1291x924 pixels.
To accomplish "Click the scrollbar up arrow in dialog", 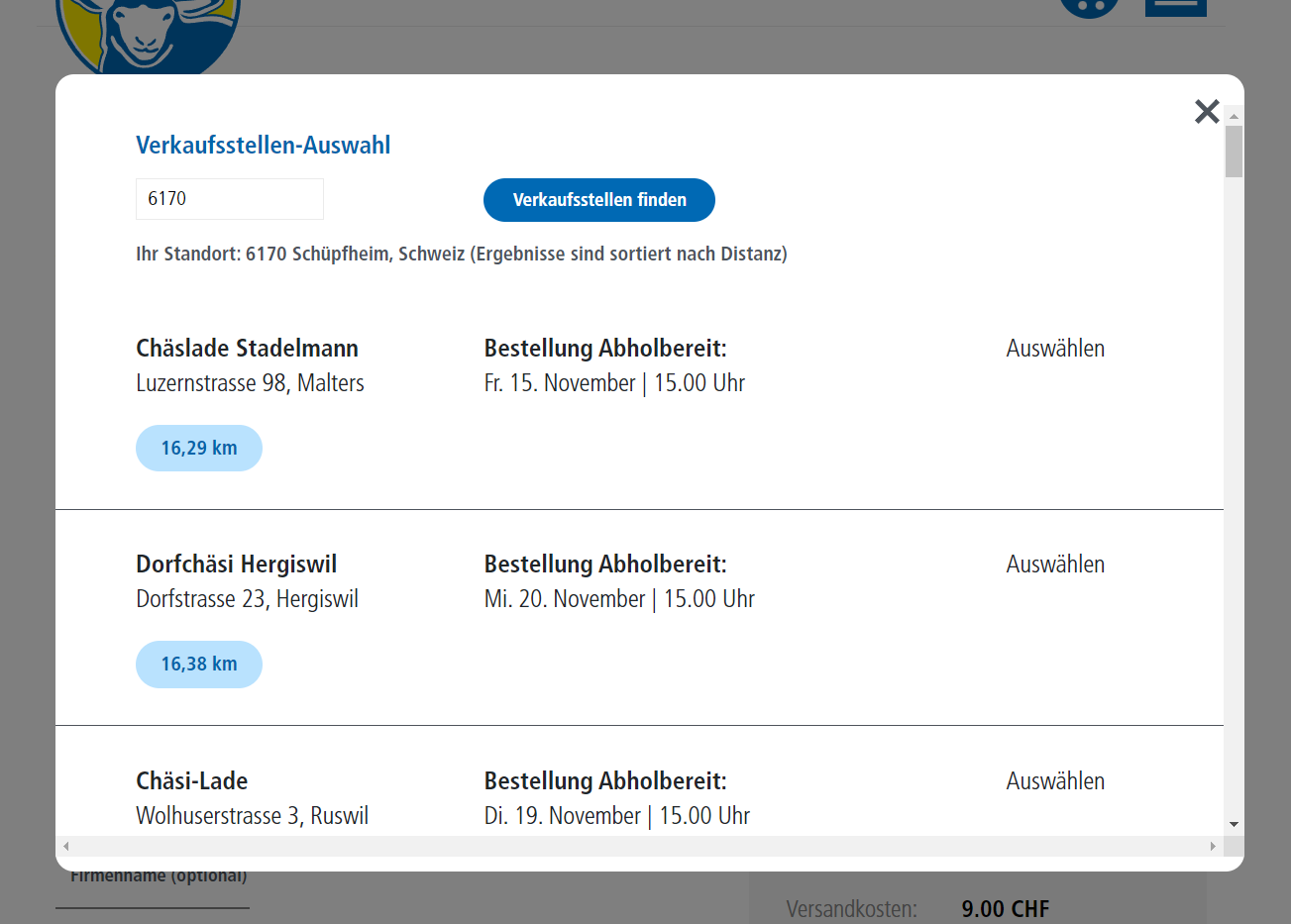I will tap(1234, 116).
